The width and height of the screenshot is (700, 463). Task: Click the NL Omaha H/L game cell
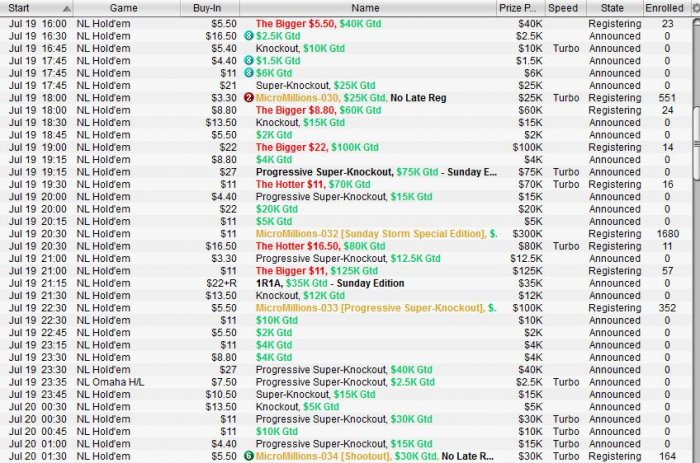(x=110, y=382)
